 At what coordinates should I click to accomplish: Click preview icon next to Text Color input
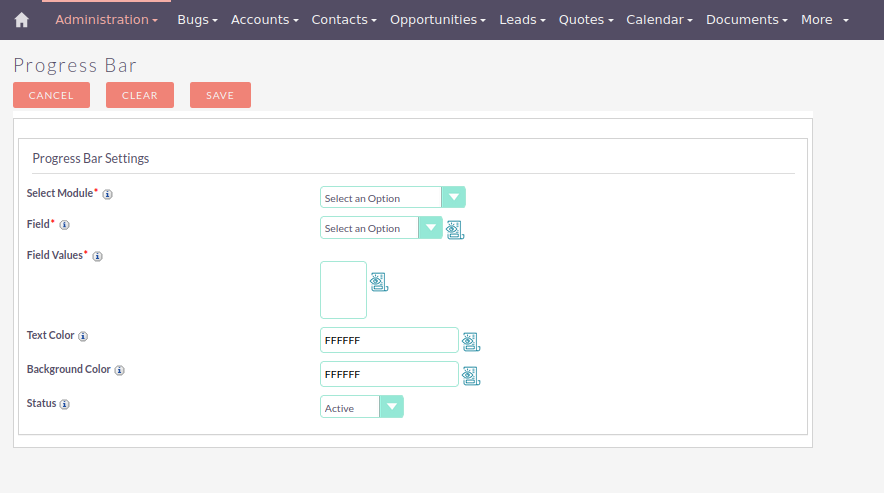tap(471, 342)
